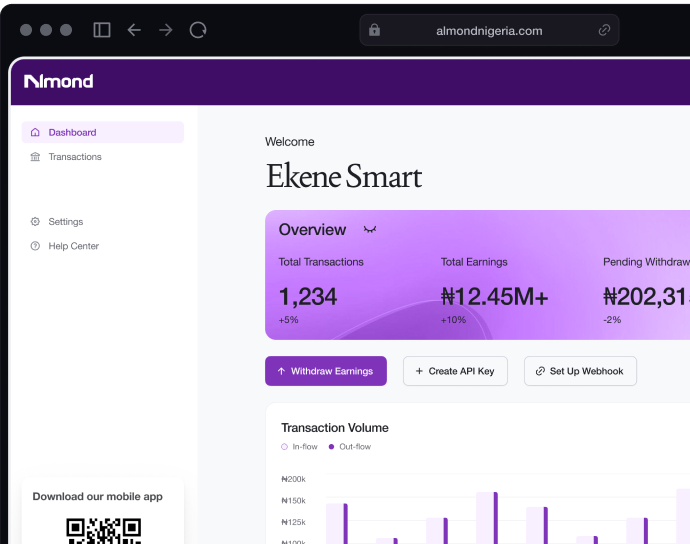The height and width of the screenshot is (544, 690).
Task: Click the Total Transactions label
Action: [x=321, y=262]
